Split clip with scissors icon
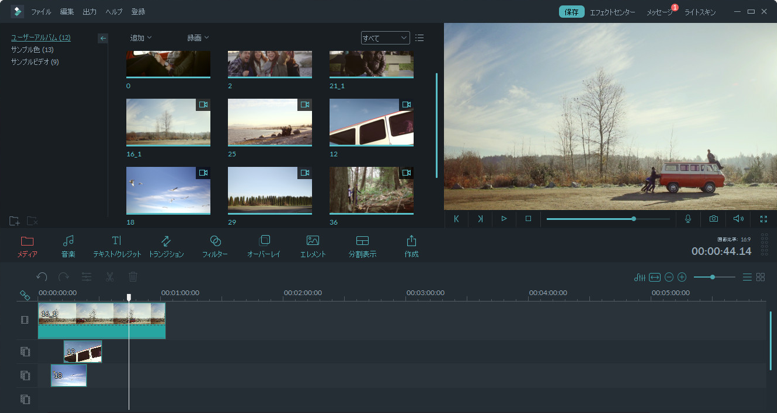777x413 pixels. point(110,277)
